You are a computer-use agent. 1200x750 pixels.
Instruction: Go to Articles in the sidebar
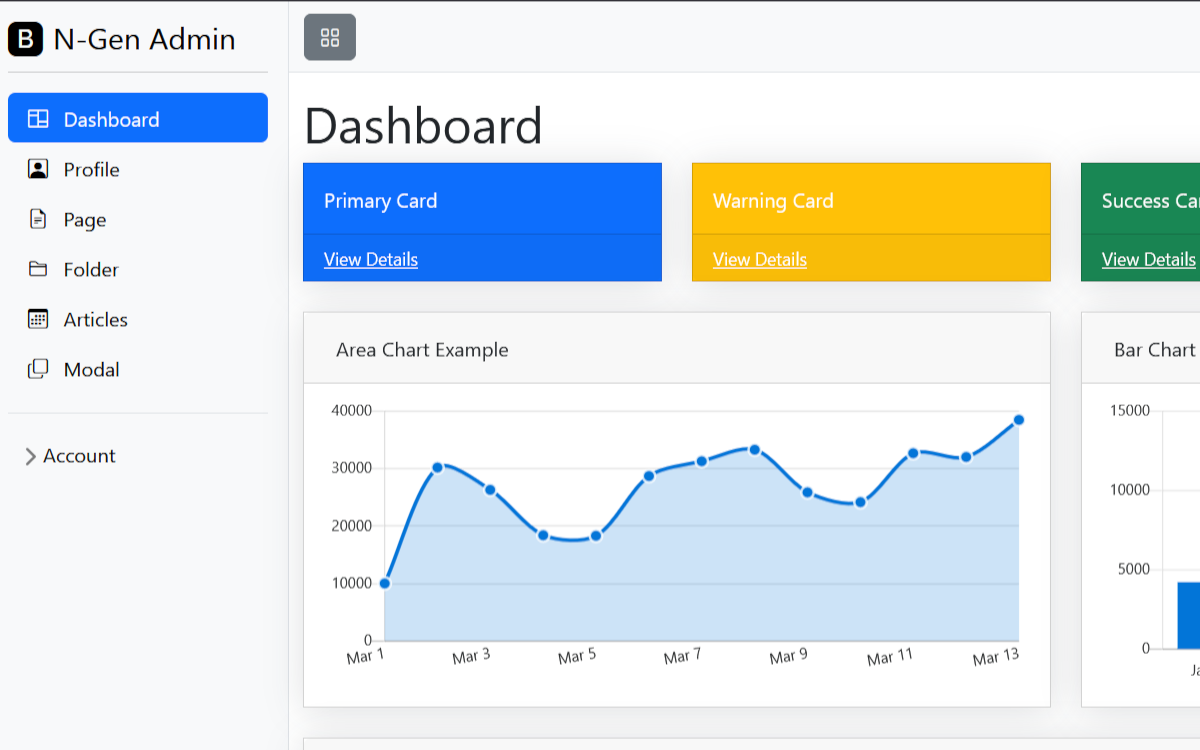[x=95, y=320]
